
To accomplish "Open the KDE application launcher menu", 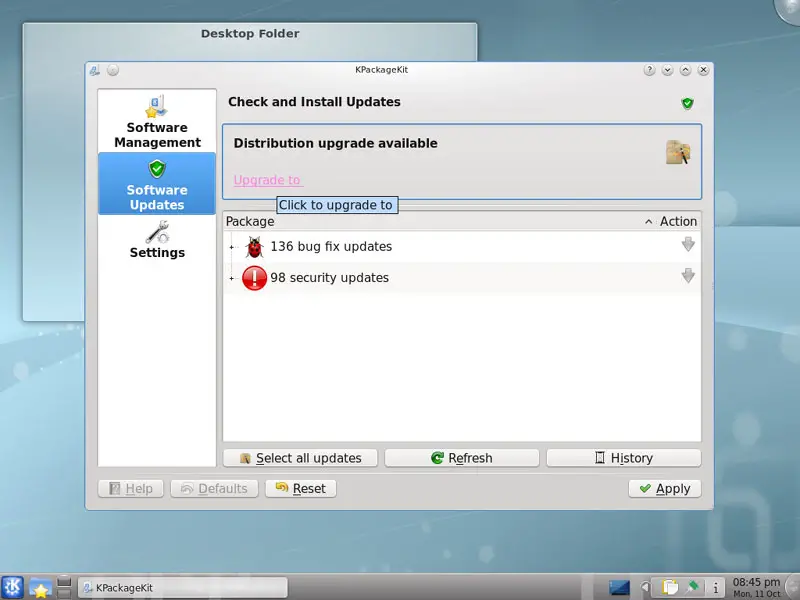I will (x=12, y=587).
